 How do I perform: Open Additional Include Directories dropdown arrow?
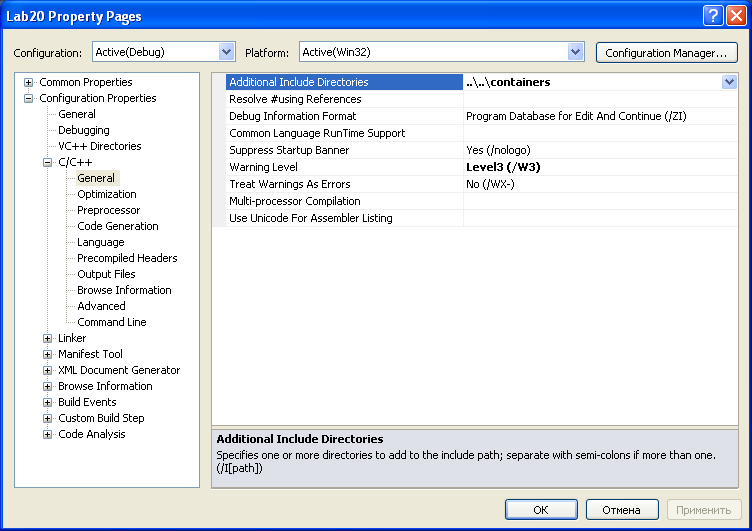(x=729, y=82)
